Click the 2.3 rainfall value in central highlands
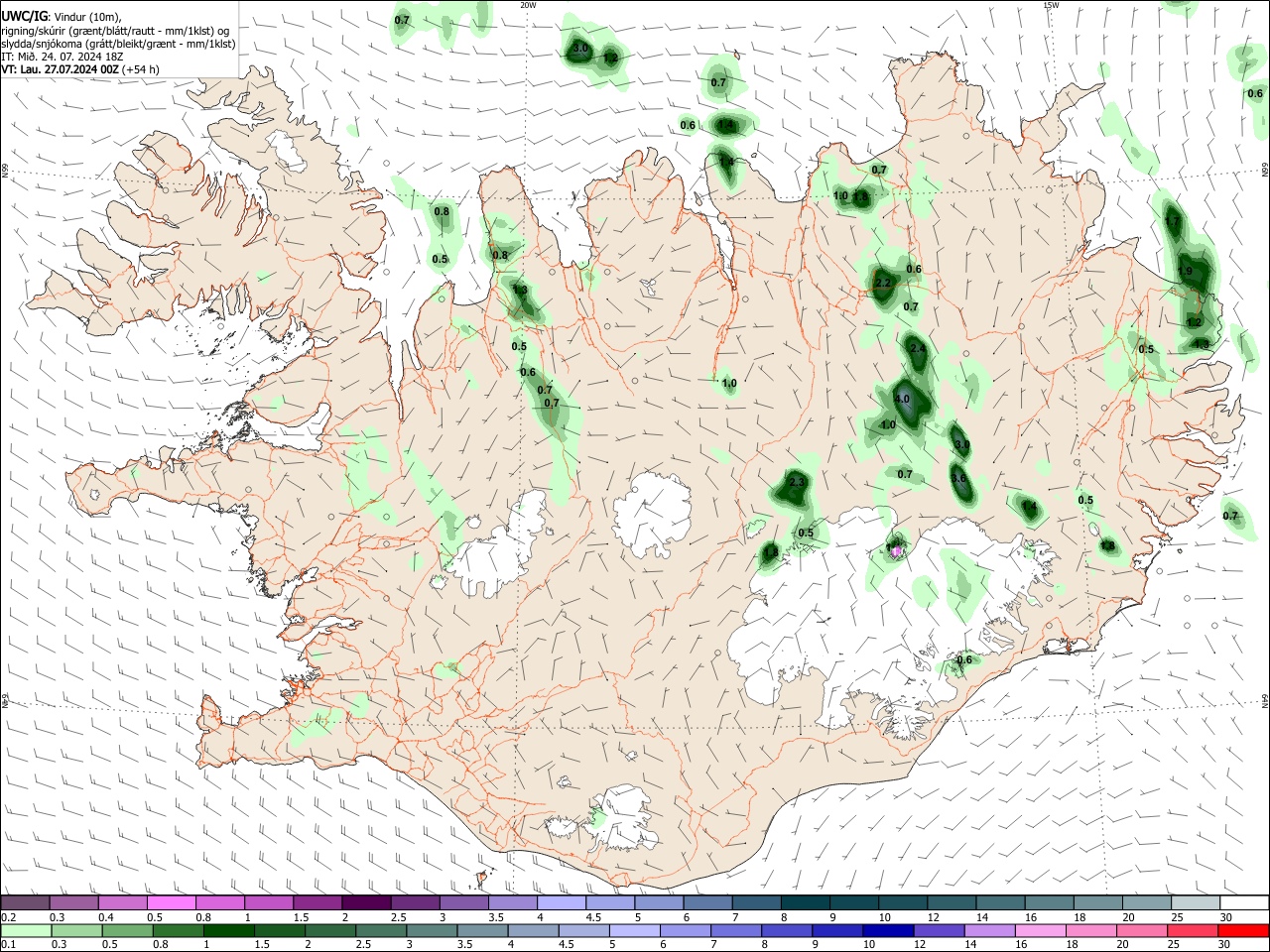The image size is (1270, 952). pyautogui.click(x=796, y=483)
